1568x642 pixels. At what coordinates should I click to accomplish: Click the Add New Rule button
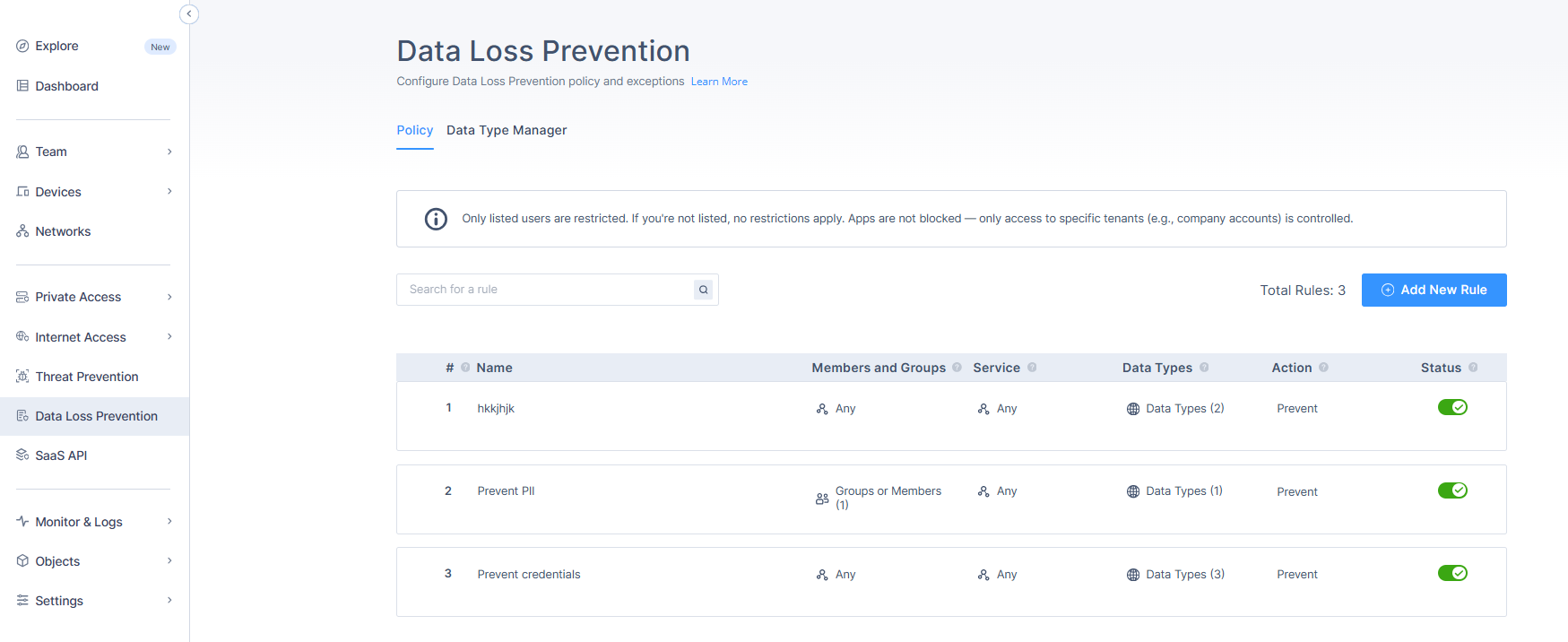1434,290
